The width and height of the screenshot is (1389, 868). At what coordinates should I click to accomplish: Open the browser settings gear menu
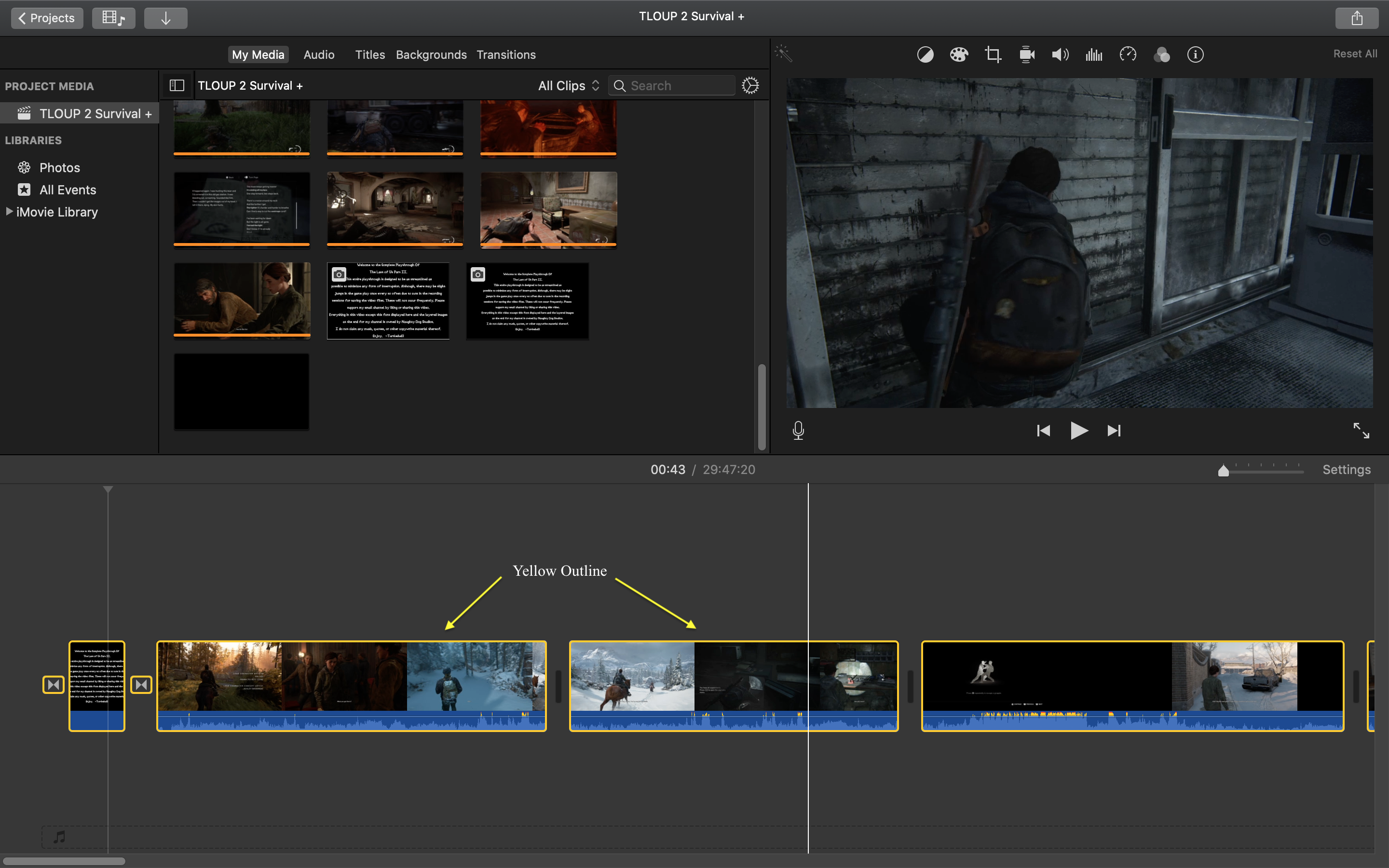pos(750,85)
